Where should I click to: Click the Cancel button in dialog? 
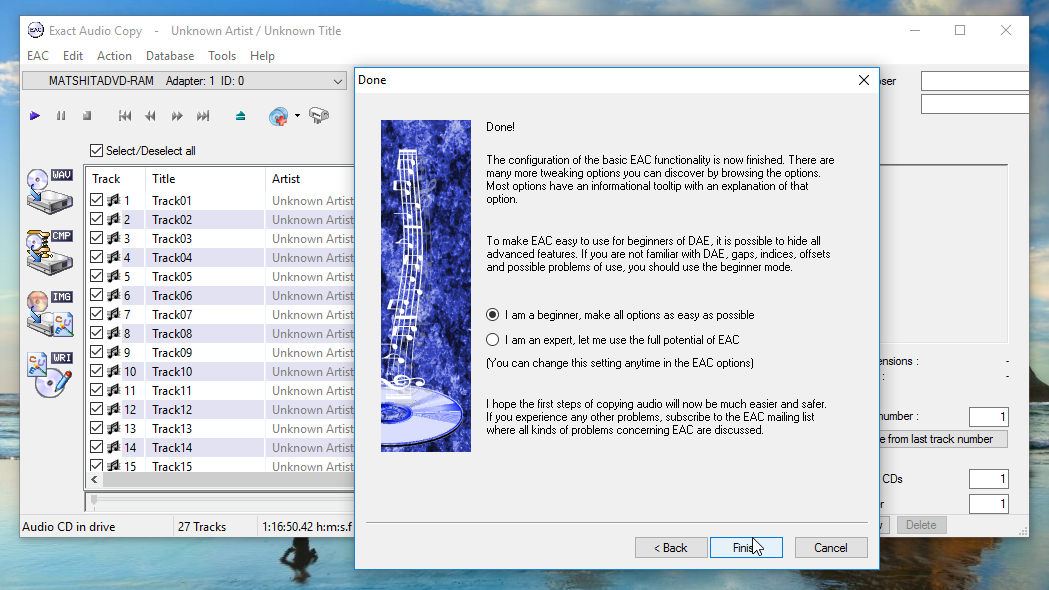[x=831, y=548]
